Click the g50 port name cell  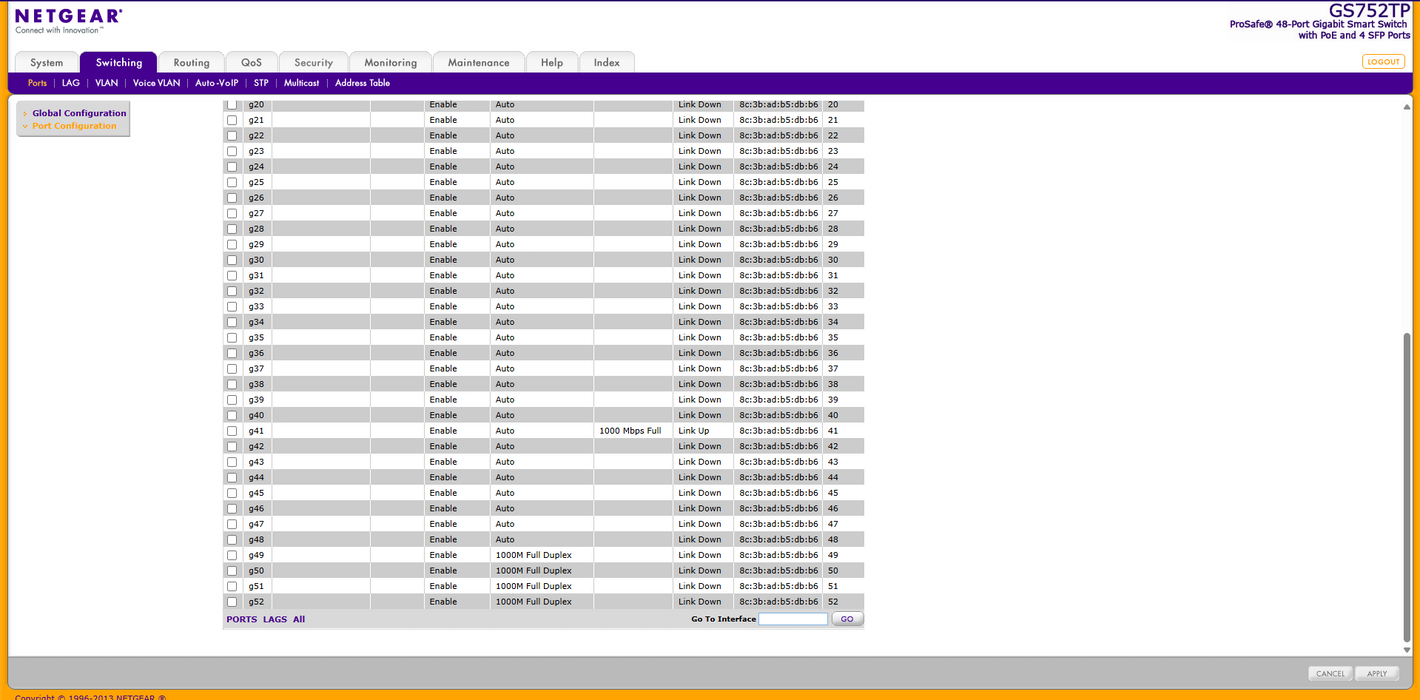pyautogui.click(x=257, y=571)
